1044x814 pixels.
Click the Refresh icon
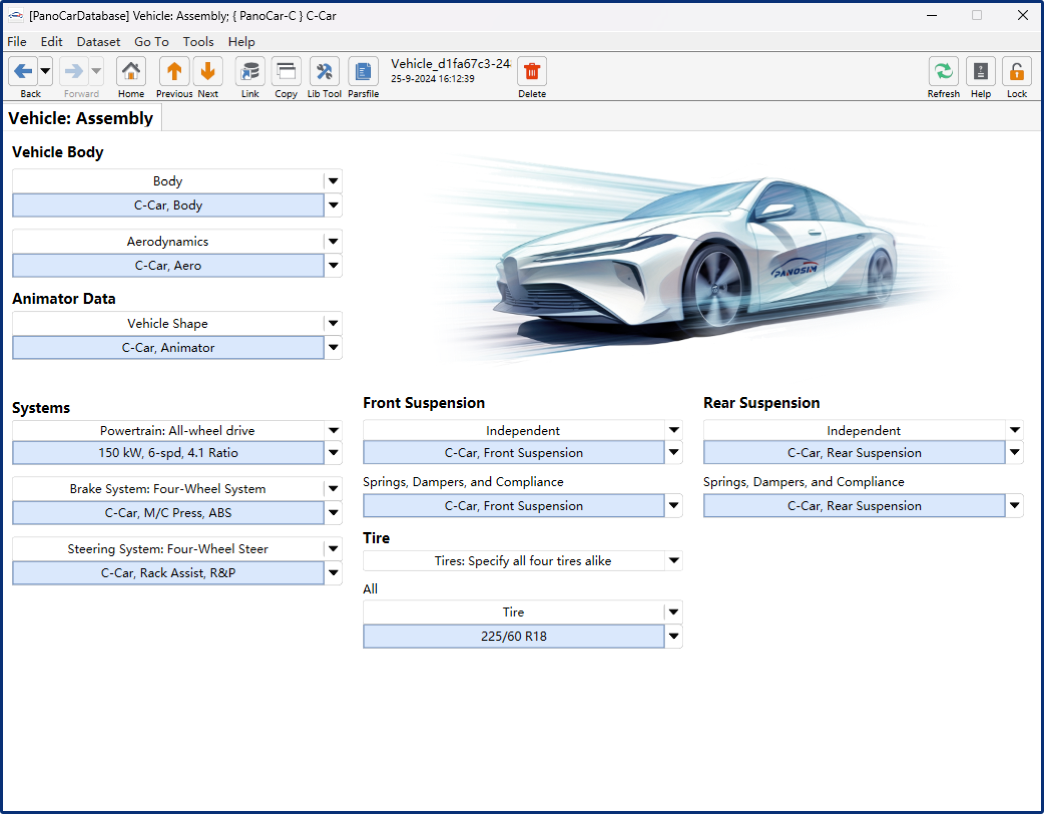tap(943, 71)
